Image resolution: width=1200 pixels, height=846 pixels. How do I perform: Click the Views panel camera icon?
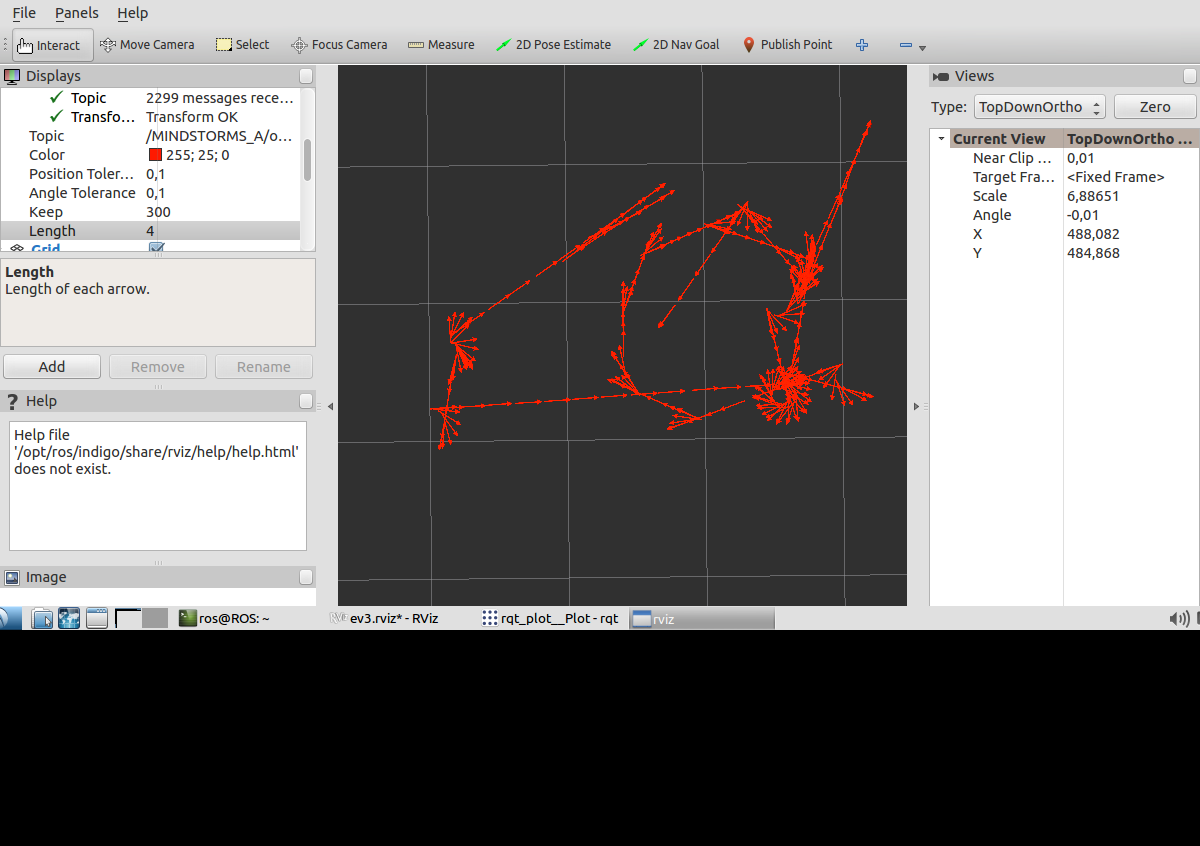pos(941,76)
